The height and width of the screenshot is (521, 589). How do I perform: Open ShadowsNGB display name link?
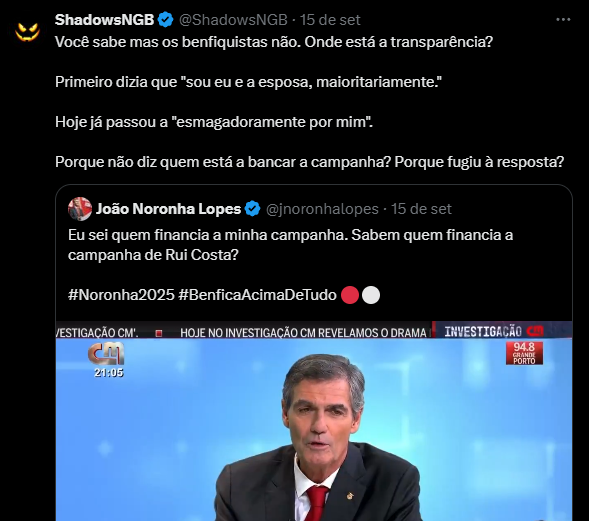pos(104,20)
